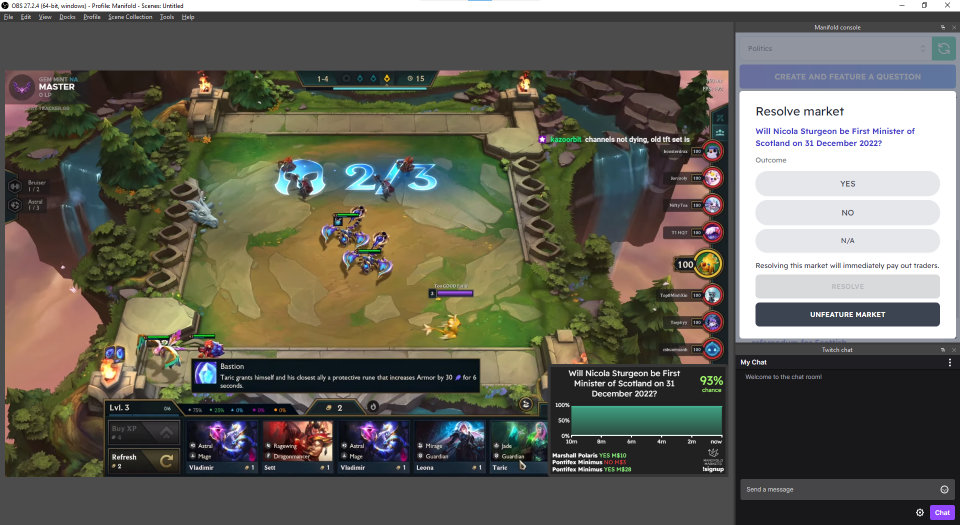Maximize the OBS window
960x525 pixels.
coord(924,6)
